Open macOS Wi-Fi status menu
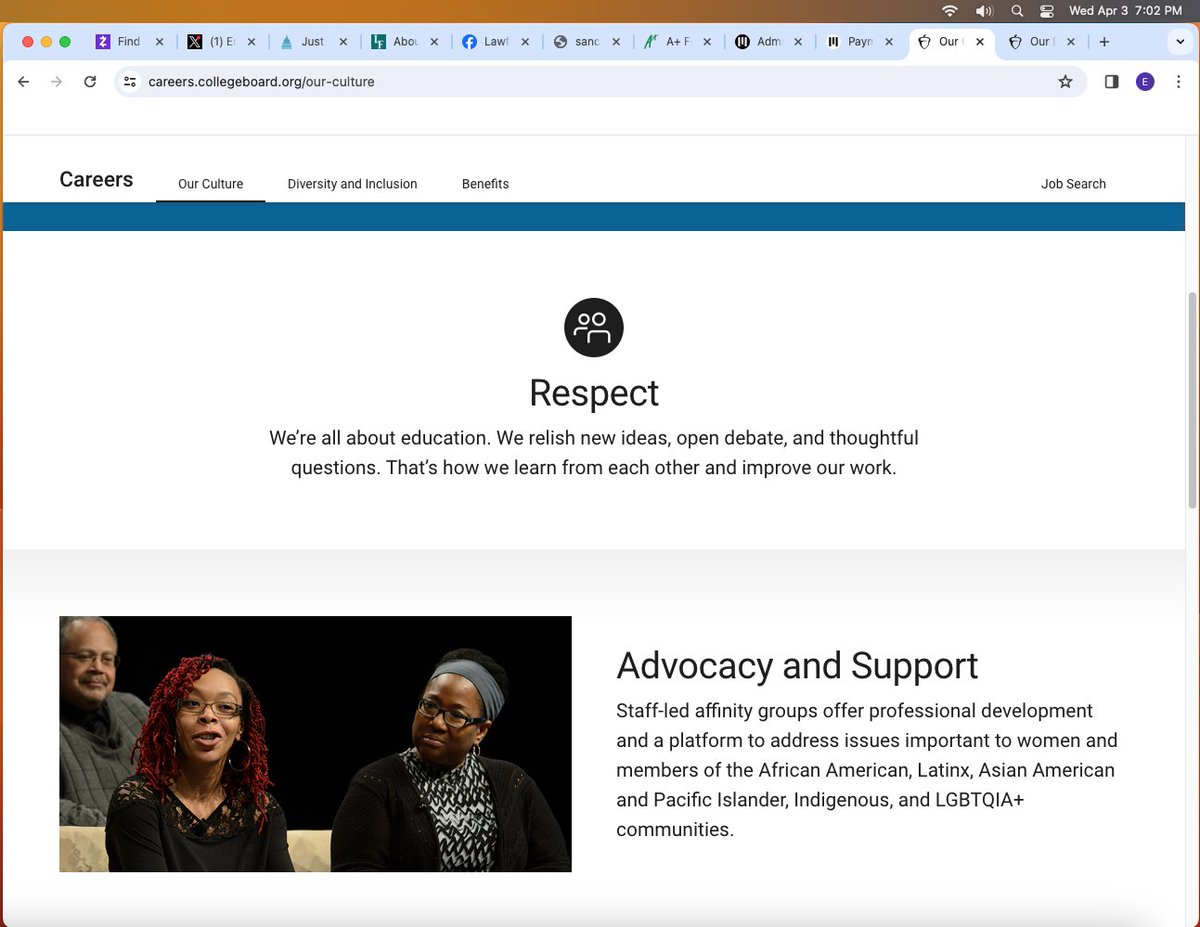1200x927 pixels. coord(949,11)
